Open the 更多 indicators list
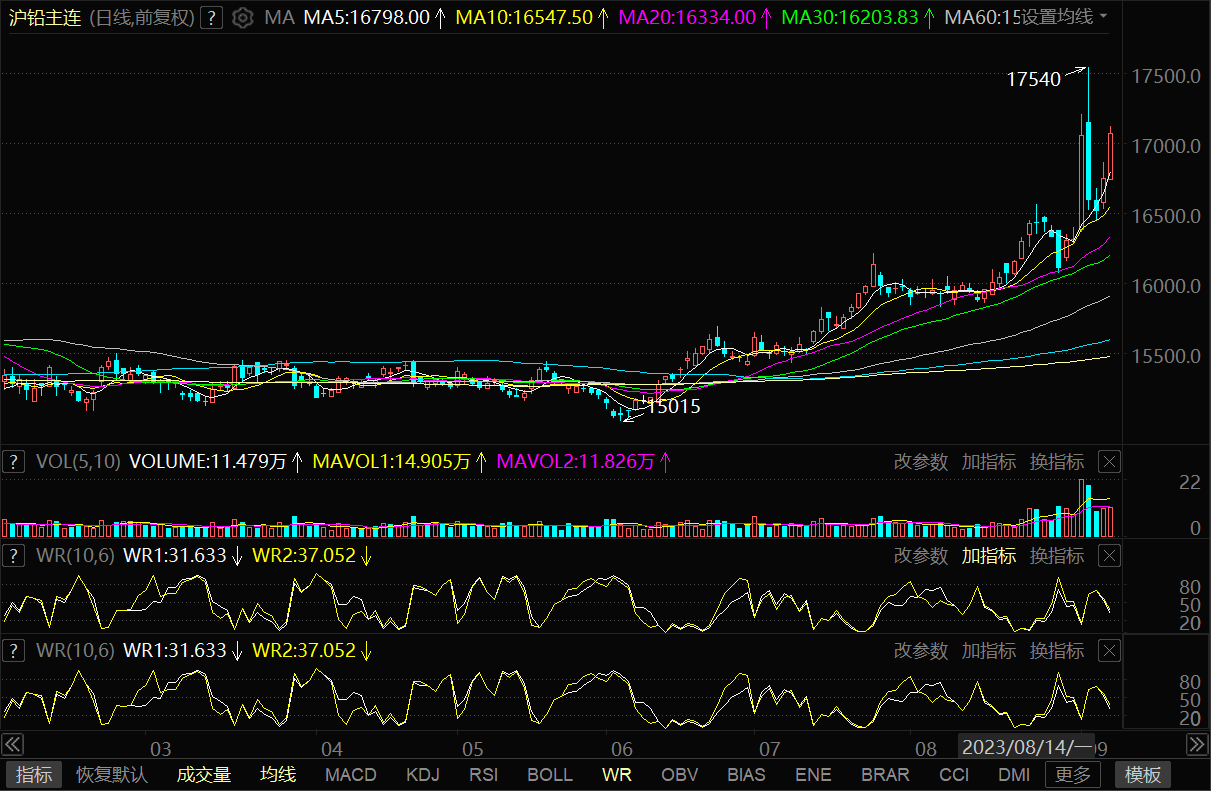The image size is (1211, 791). (x=1073, y=774)
